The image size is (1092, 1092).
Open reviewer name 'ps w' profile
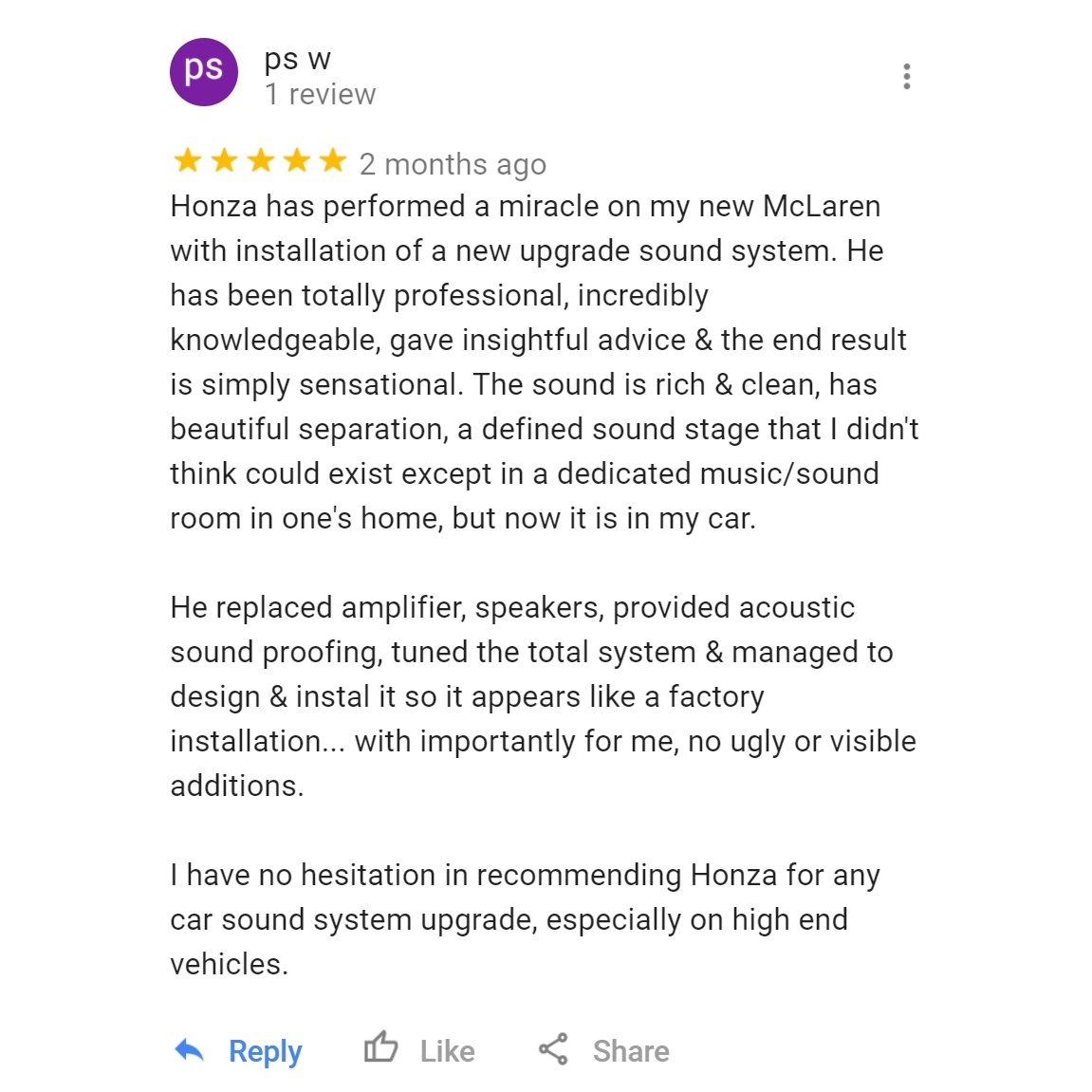[297, 60]
